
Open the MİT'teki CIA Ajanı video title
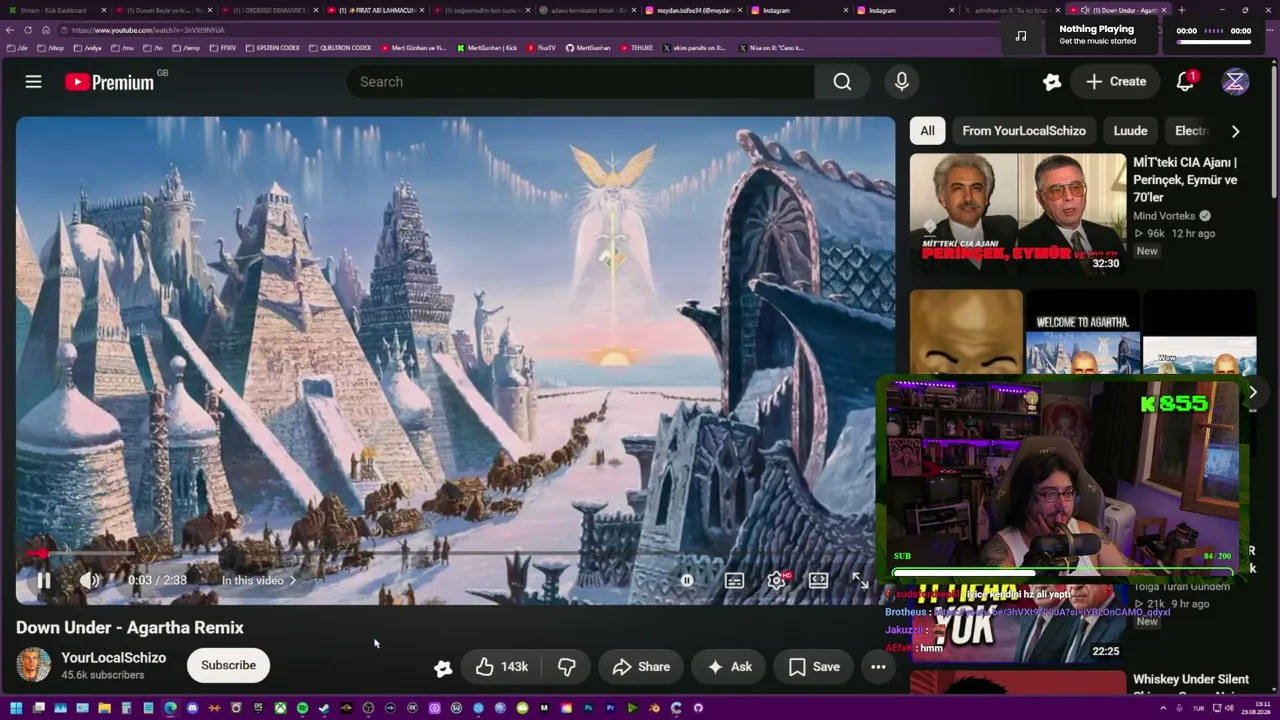1185,180
